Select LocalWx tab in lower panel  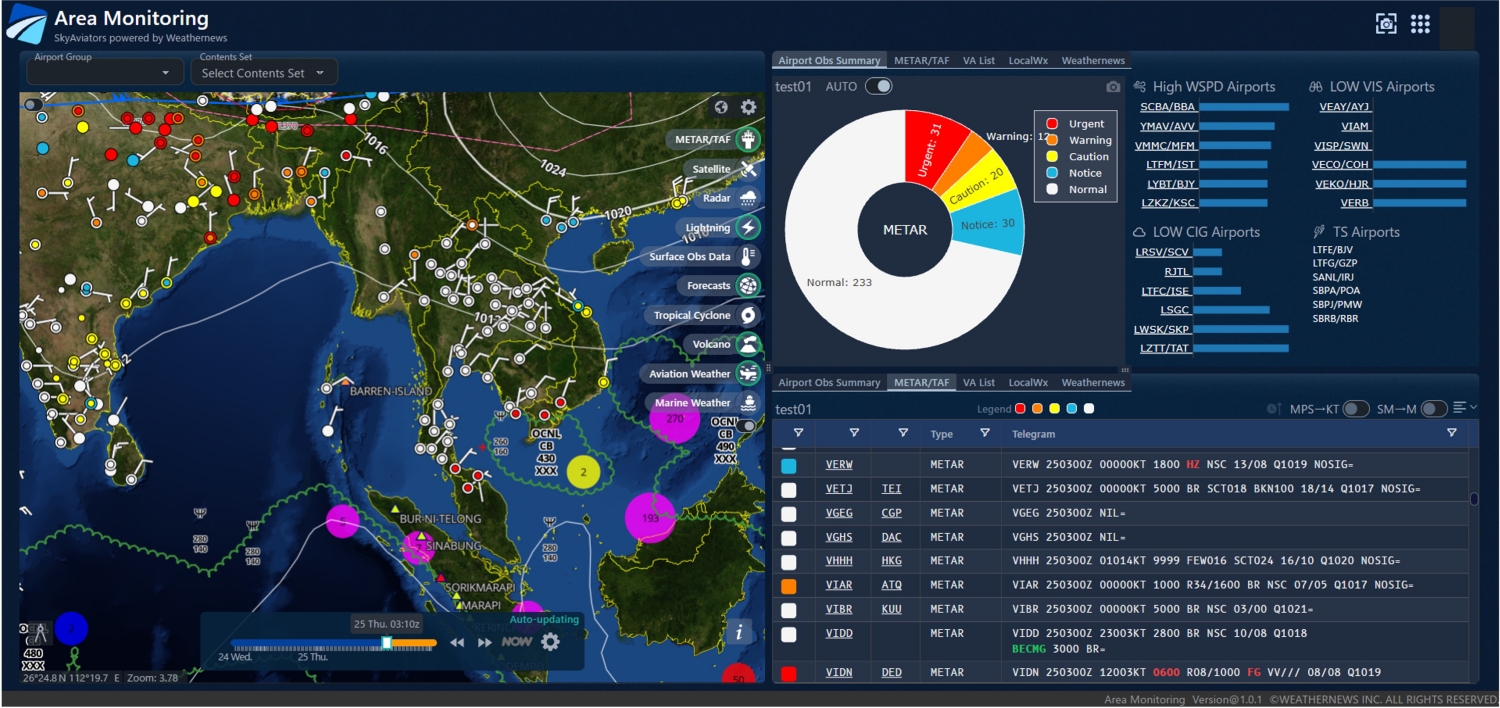pyautogui.click(x=1027, y=383)
